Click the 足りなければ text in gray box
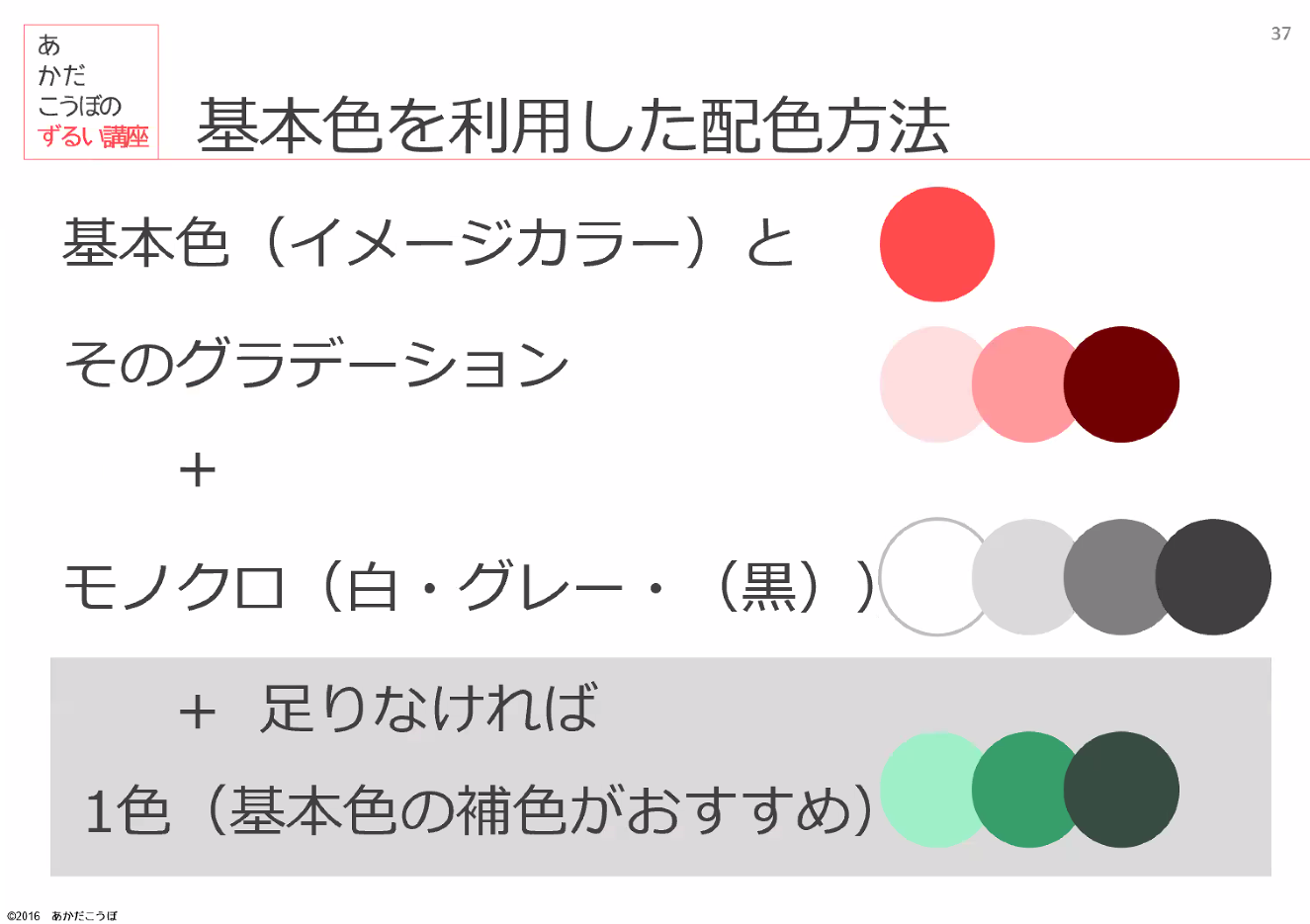The height and width of the screenshot is (924, 1310). [x=429, y=708]
